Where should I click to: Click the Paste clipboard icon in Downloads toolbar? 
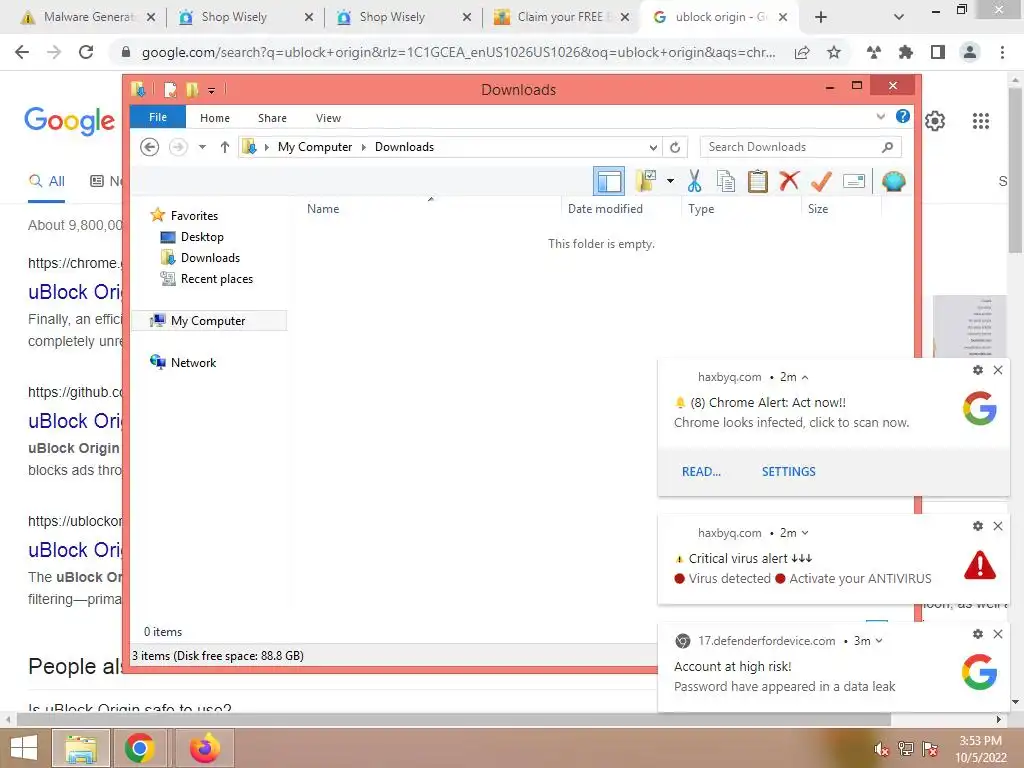pyautogui.click(x=758, y=182)
